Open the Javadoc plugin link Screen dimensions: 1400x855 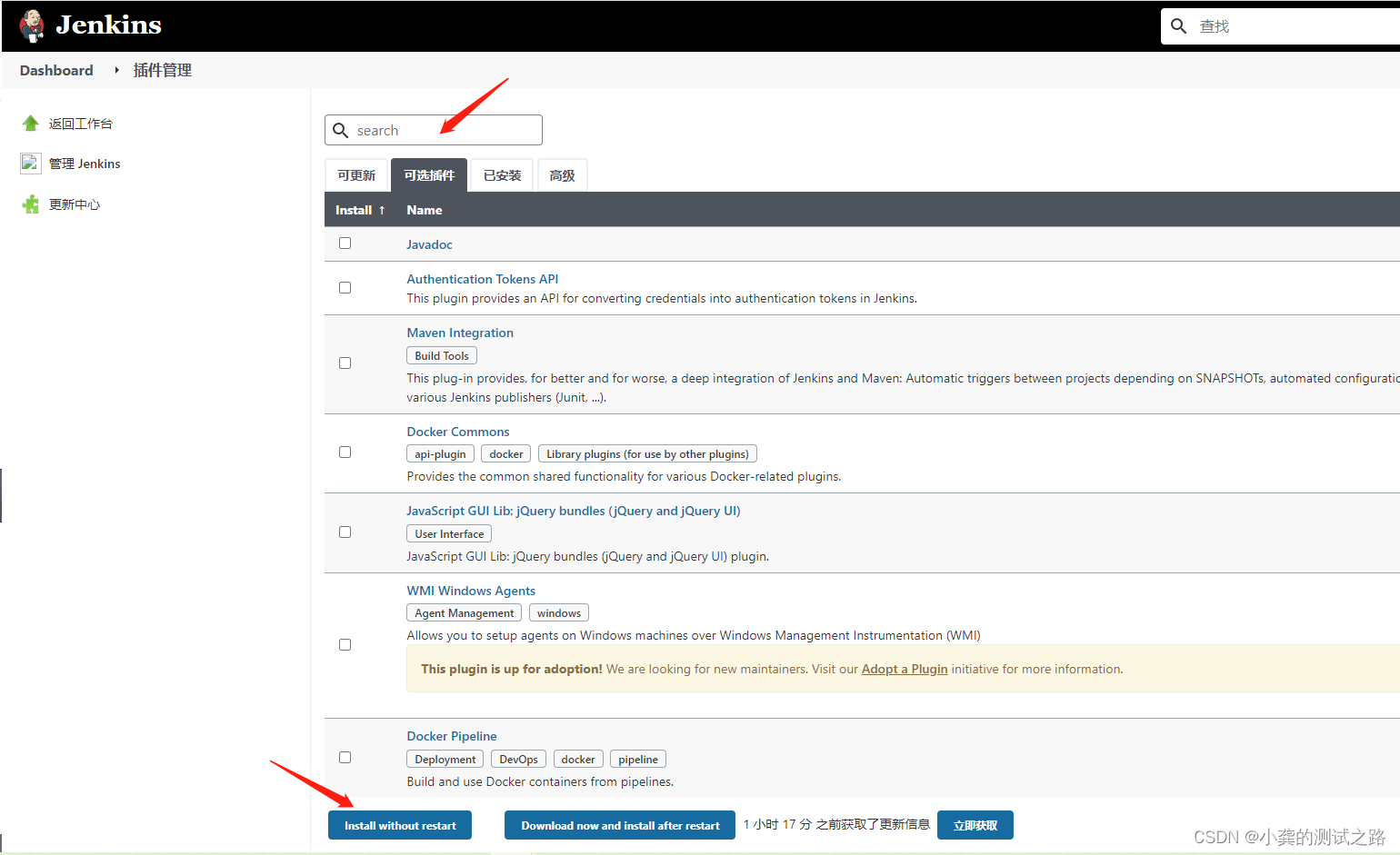pos(429,244)
